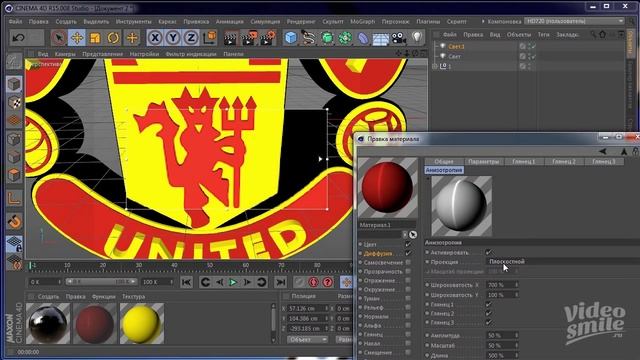Click frame 40 on the timeline ruler
This screenshot has width=640, height=360.
click(x=174, y=266)
